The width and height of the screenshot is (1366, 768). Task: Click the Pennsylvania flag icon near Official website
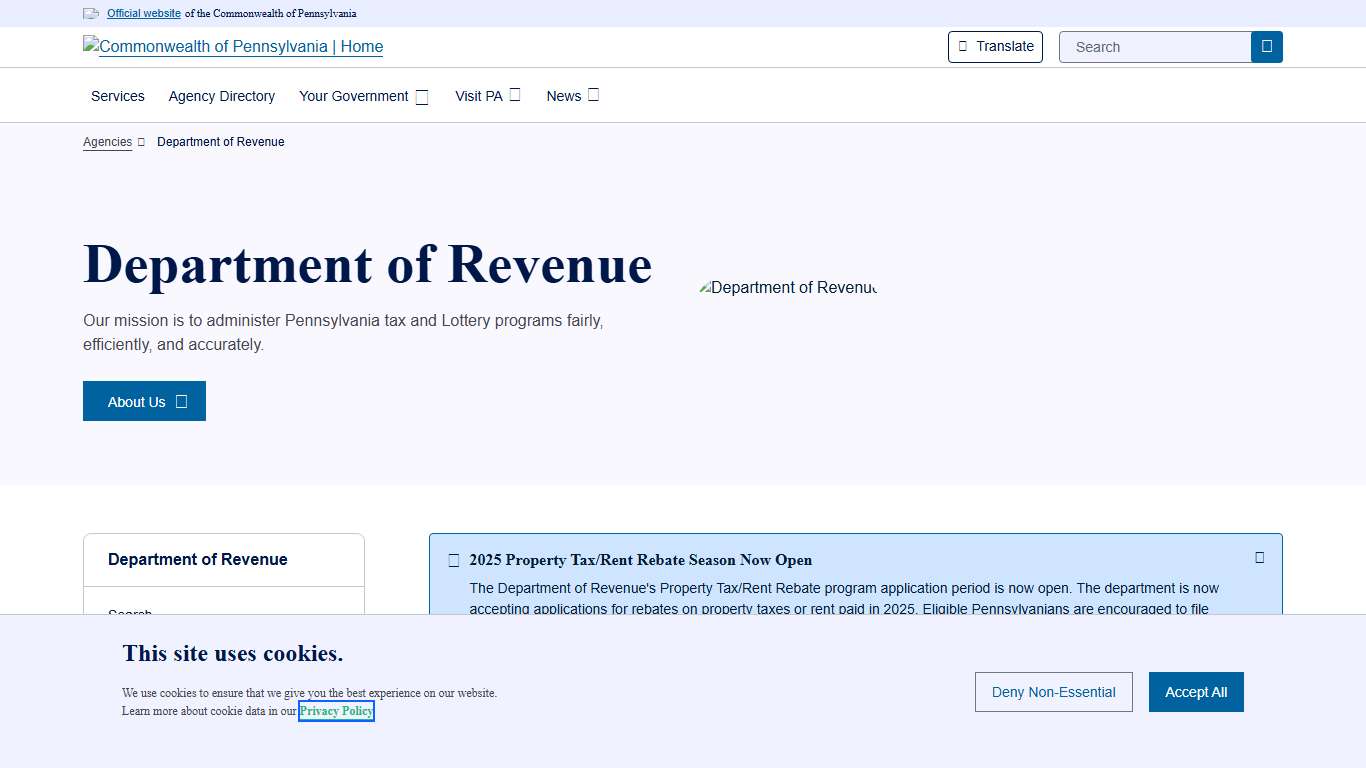[91, 13]
